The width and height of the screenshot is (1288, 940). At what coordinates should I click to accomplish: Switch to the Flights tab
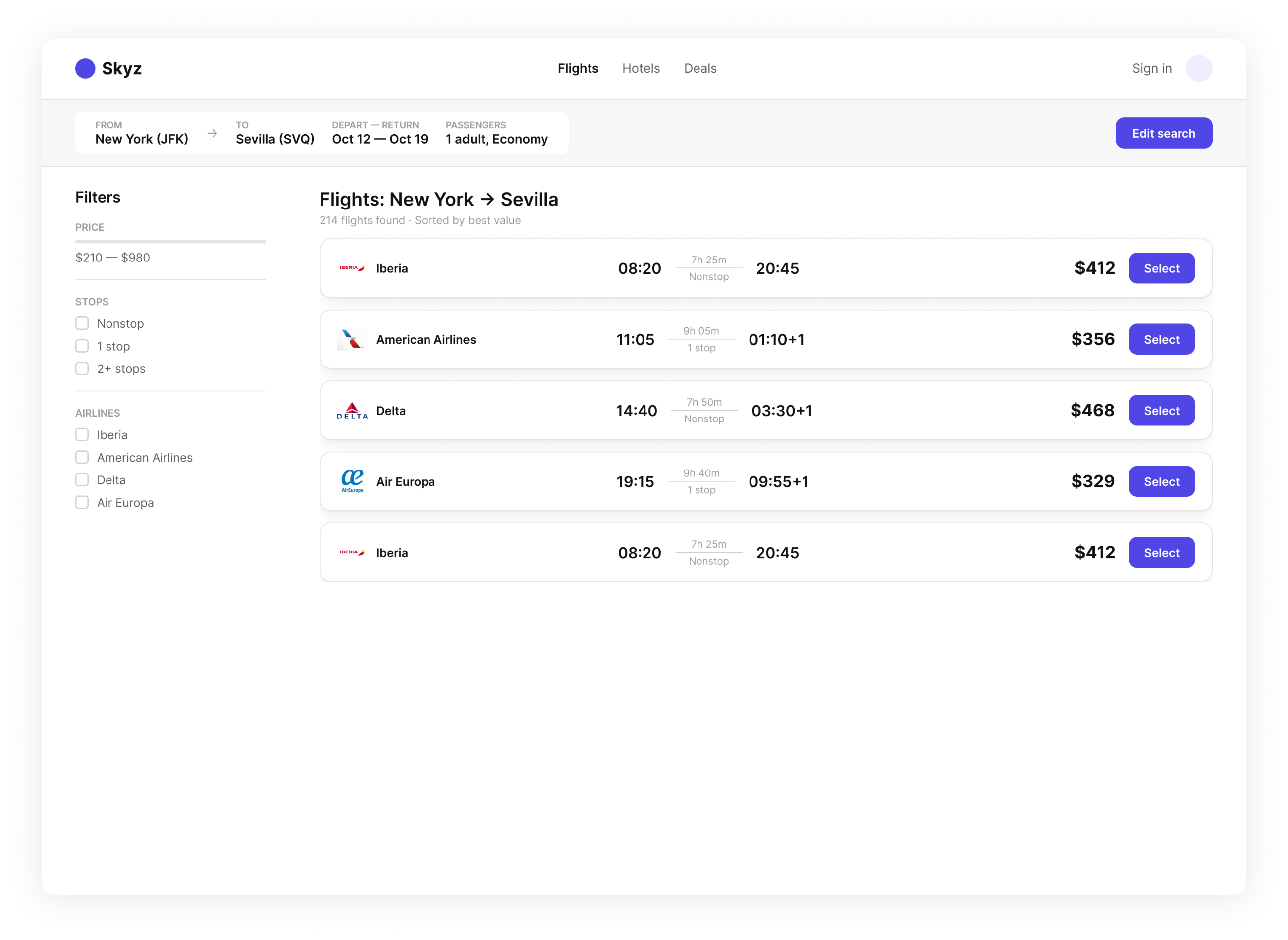tap(578, 68)
